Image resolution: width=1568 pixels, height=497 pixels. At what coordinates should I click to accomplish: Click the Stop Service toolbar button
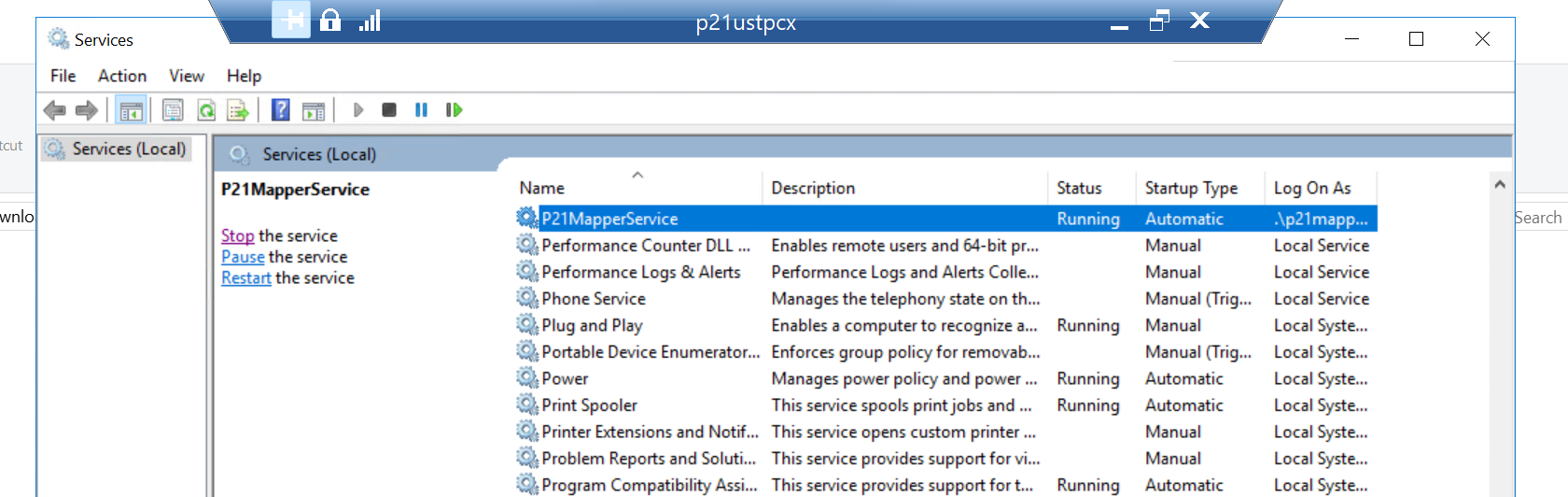pos(389,110)
